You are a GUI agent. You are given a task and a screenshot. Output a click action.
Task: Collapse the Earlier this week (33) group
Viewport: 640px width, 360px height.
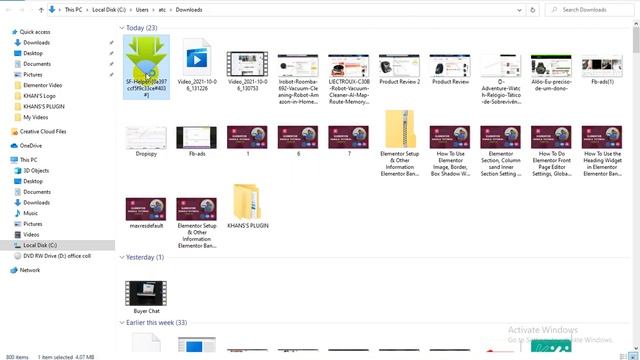click(122, 322)
